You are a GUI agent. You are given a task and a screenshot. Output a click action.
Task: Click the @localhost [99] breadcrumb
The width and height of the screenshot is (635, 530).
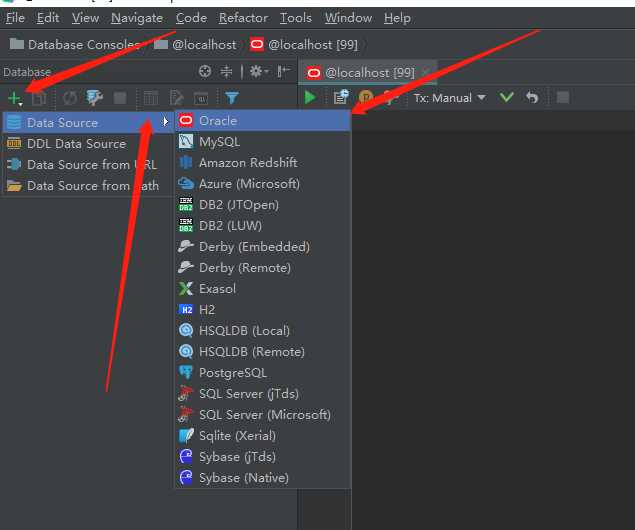tap(304, 45)
